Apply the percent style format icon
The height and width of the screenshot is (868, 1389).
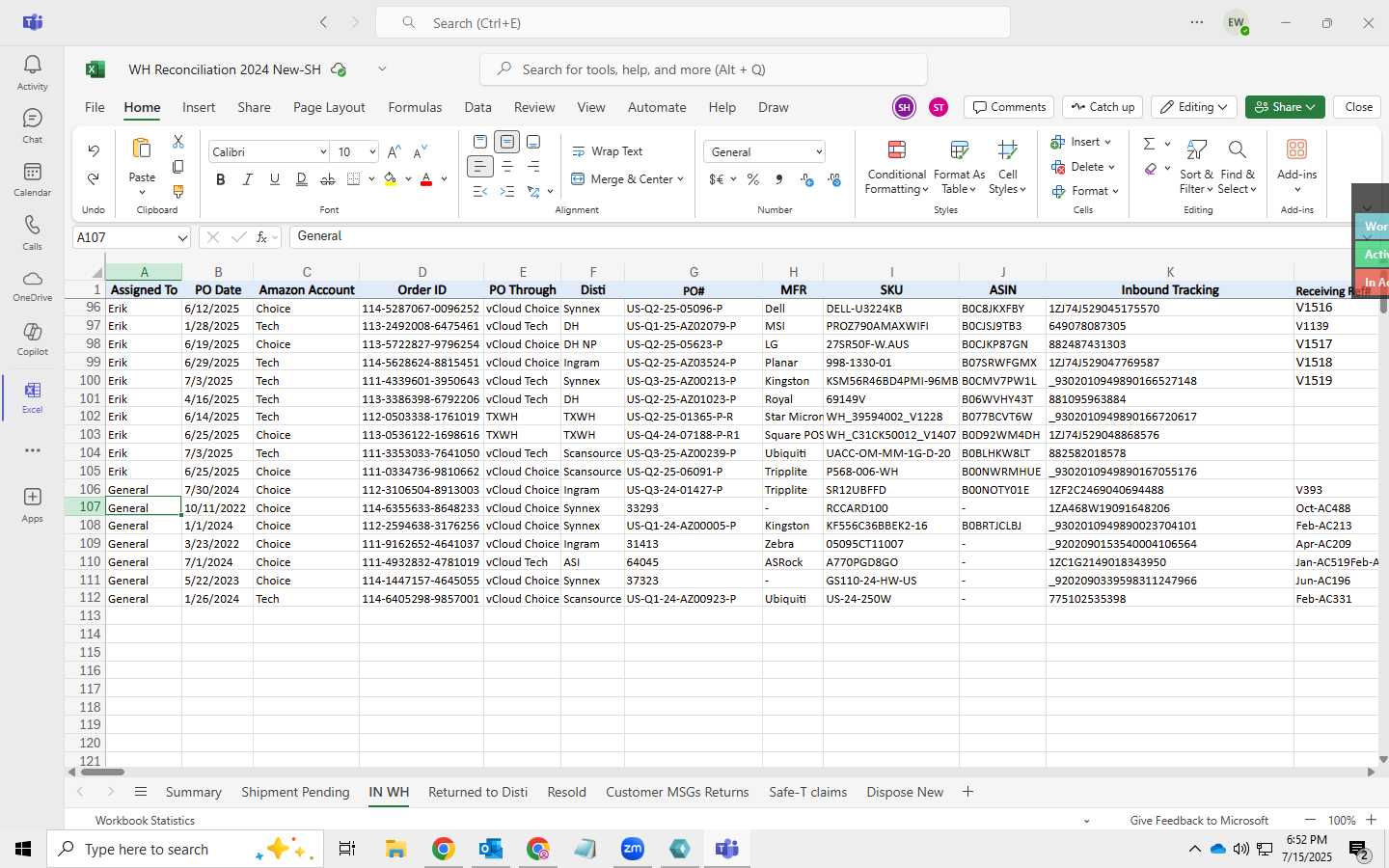(753, 179)
